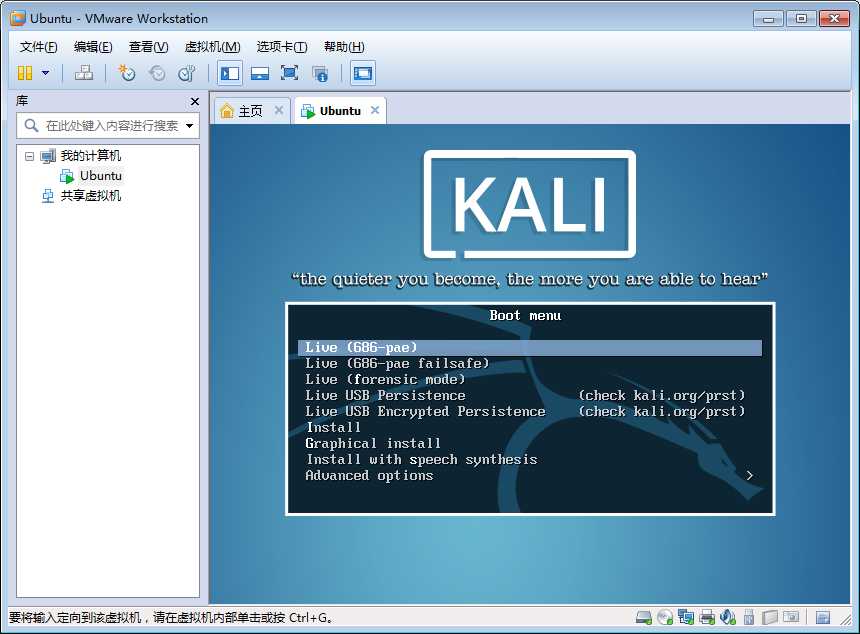Open the 帮助(H) menu
The image size is (860, 634).
(x=344, y=47)
